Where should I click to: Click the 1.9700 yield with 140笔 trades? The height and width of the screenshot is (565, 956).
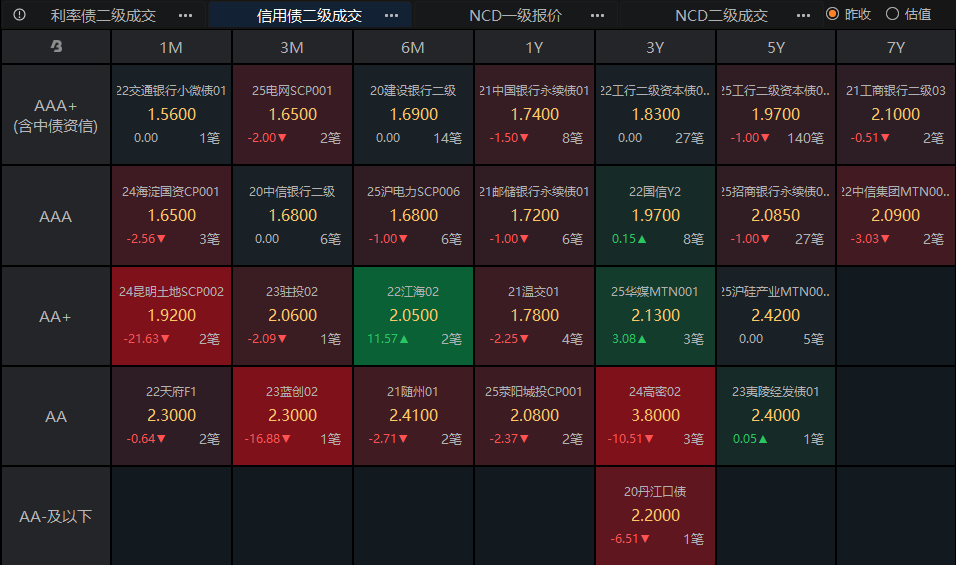point(776,114)
